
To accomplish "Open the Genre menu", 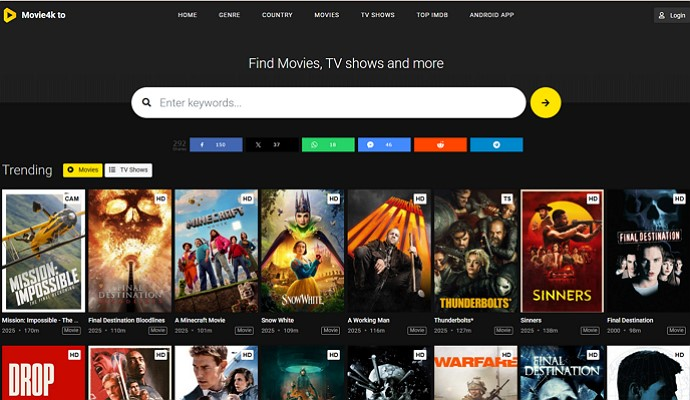I will (229, 15).
